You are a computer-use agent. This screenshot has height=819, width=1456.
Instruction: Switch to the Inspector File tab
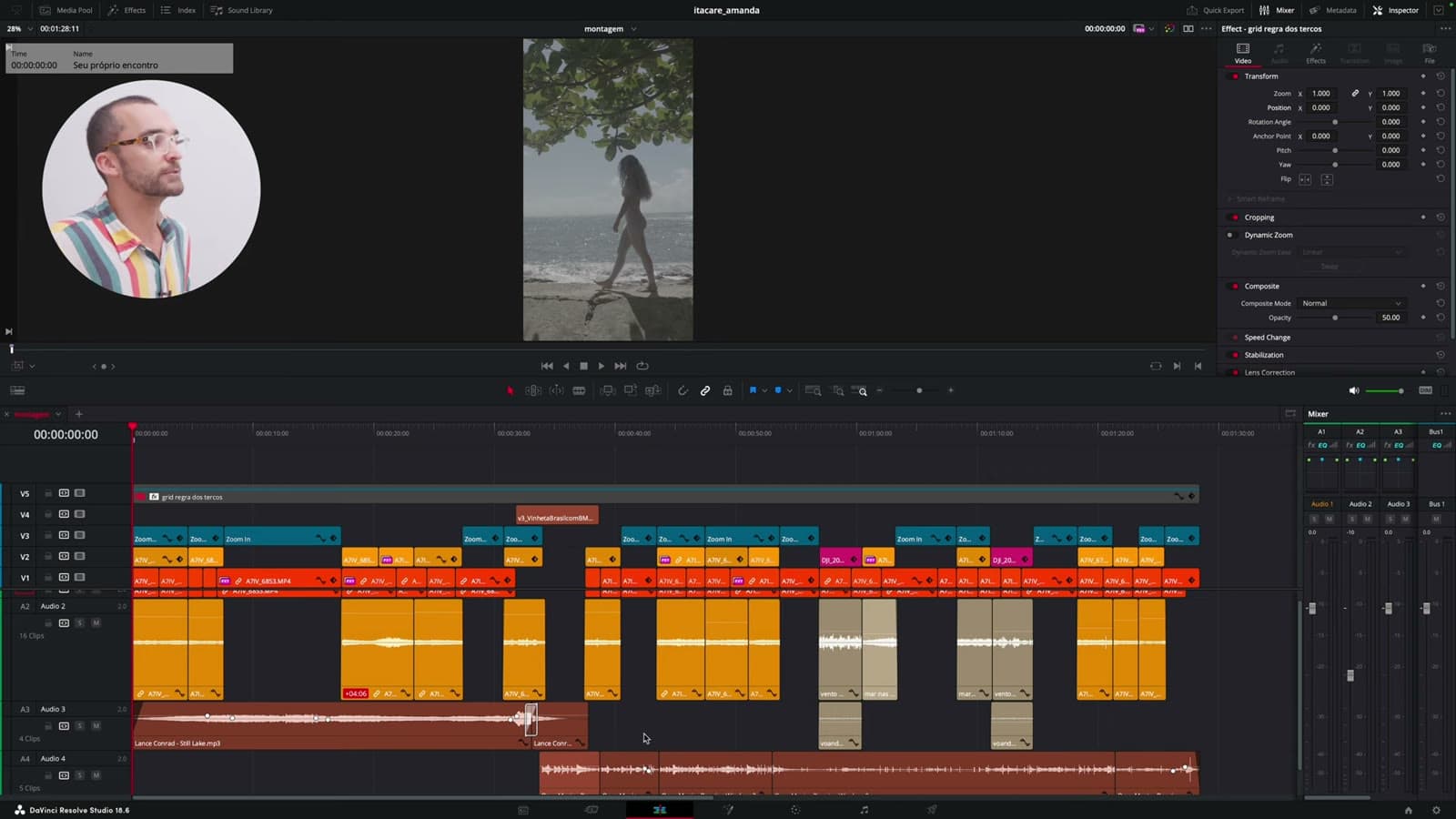tap(1430, 53)
